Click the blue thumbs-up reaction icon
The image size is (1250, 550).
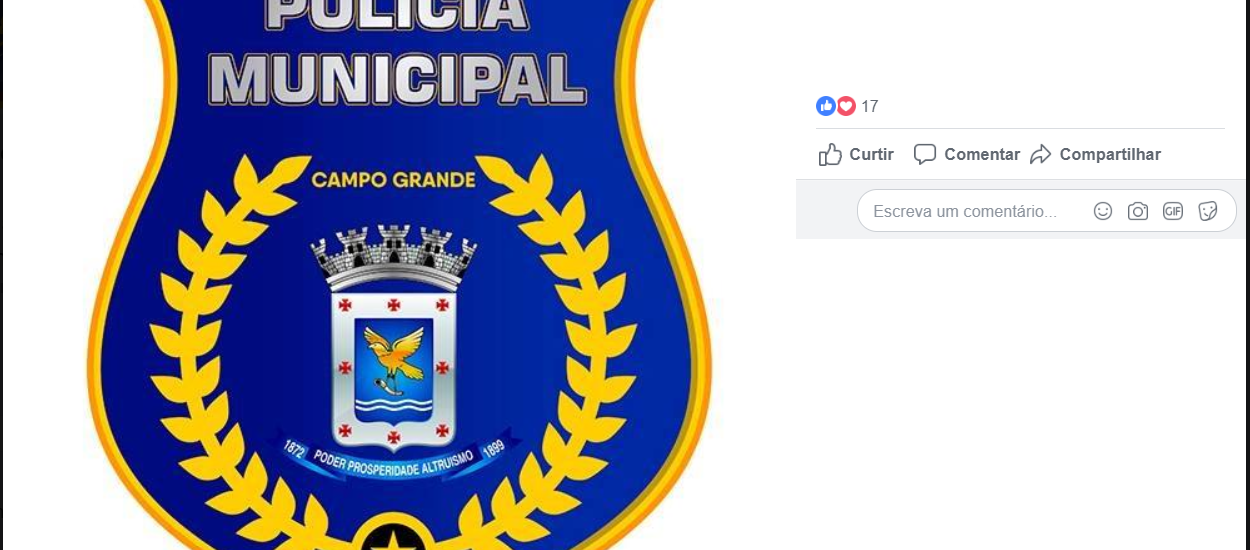coord(826,106)
